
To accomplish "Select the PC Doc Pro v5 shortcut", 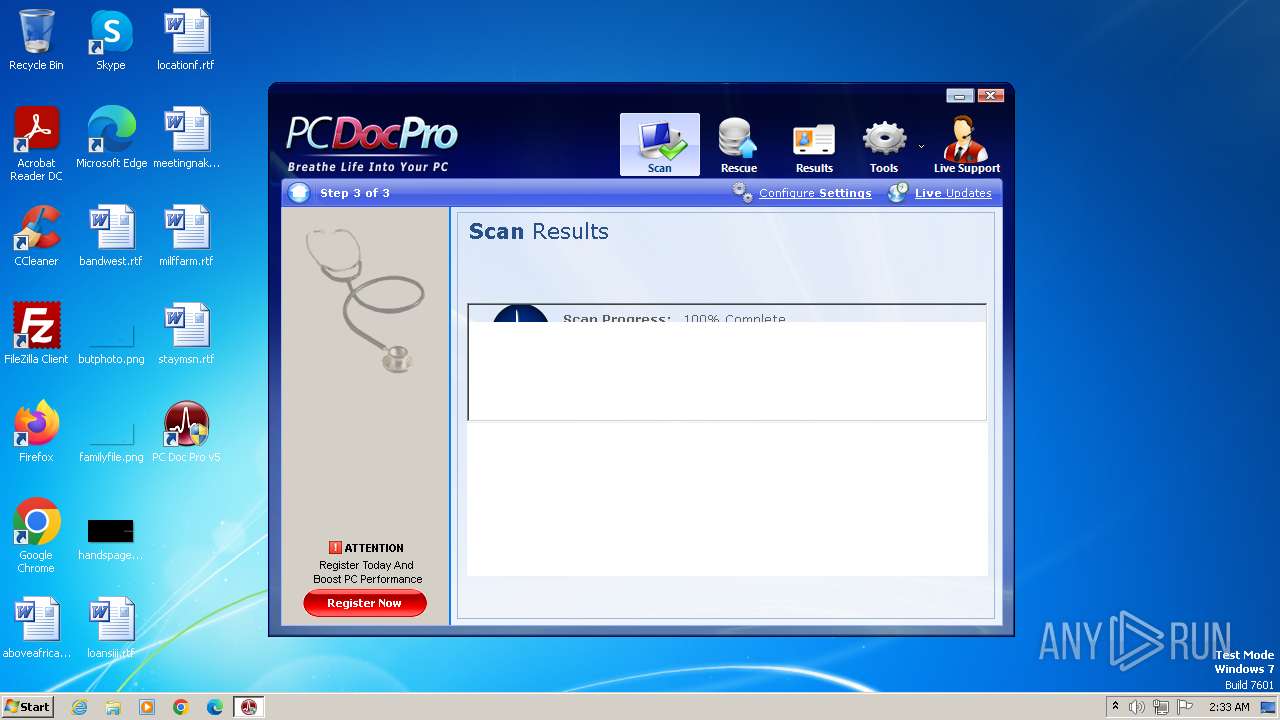I will tap(186, 432).
